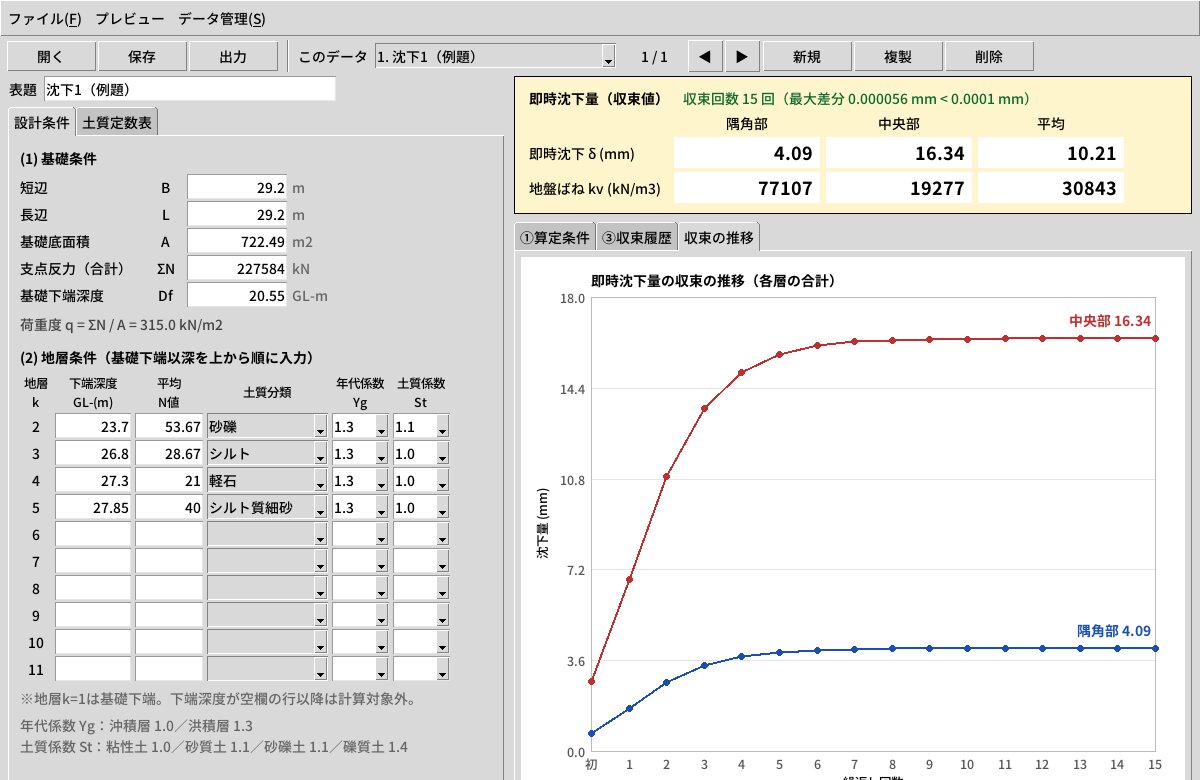The width and height of the screenshot is (1200, 780).
Task: Select the 収束の推移 tab
Action: click(719, 237)
